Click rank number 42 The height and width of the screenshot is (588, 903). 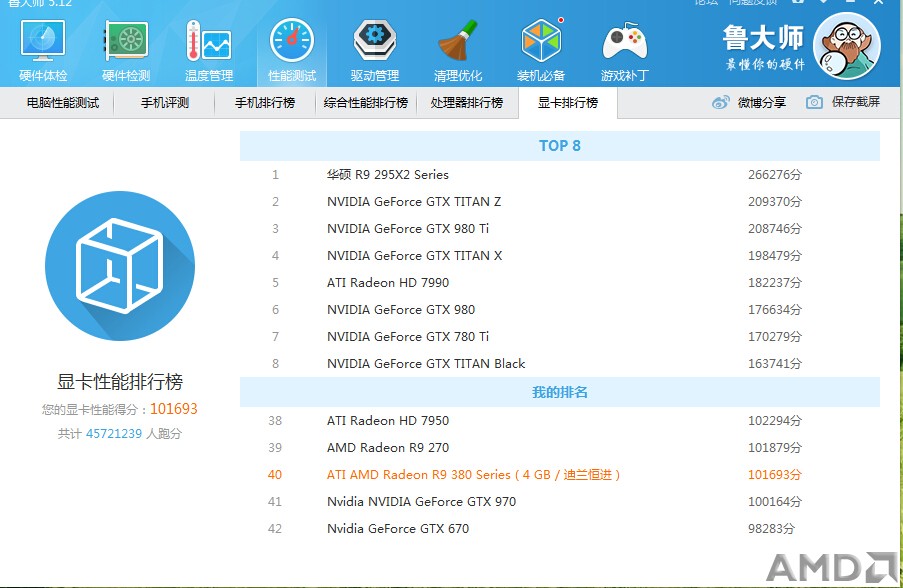tap(275, 529)
